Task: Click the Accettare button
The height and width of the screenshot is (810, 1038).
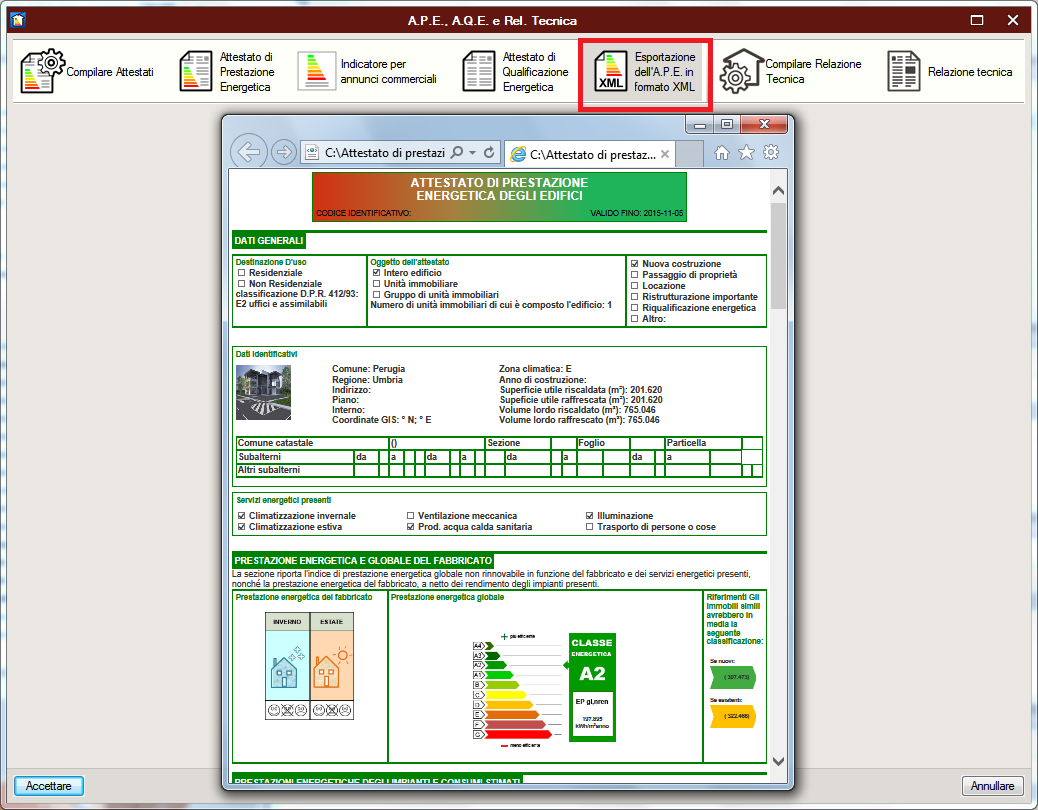Action: [48, 786]
